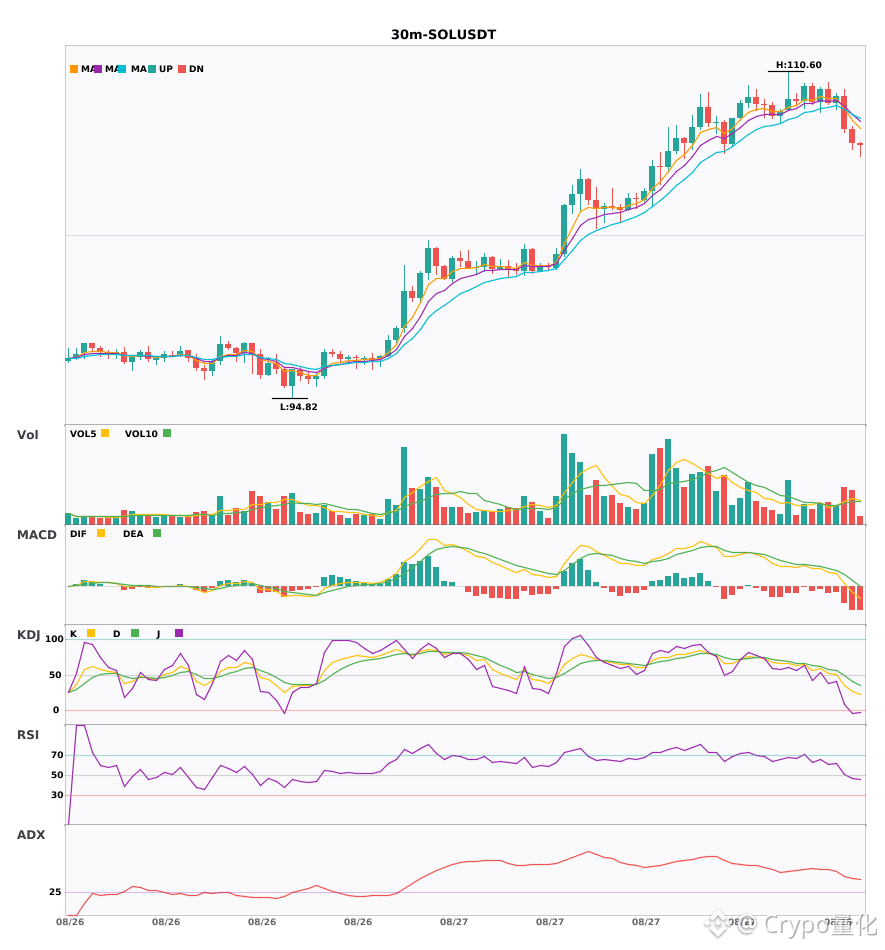Click the Vol panel label
The width and height of the screenshot is (885, 950).
pyautogui.click(x=27, y=434)
